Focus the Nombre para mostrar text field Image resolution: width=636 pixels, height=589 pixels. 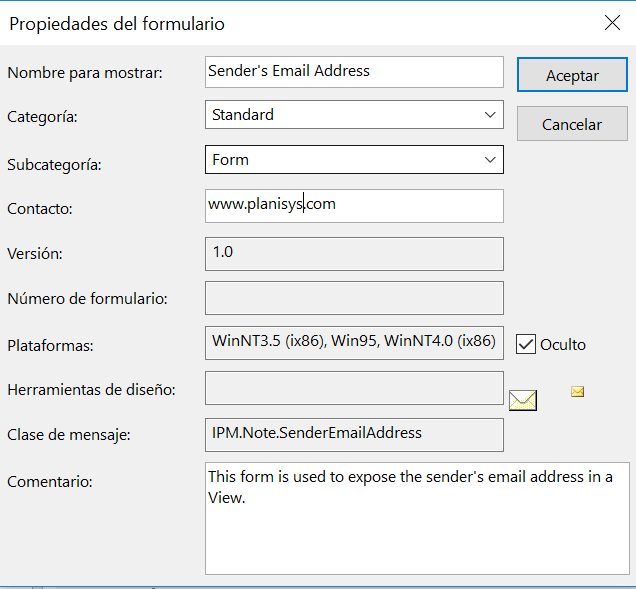(x=354, y=71)
